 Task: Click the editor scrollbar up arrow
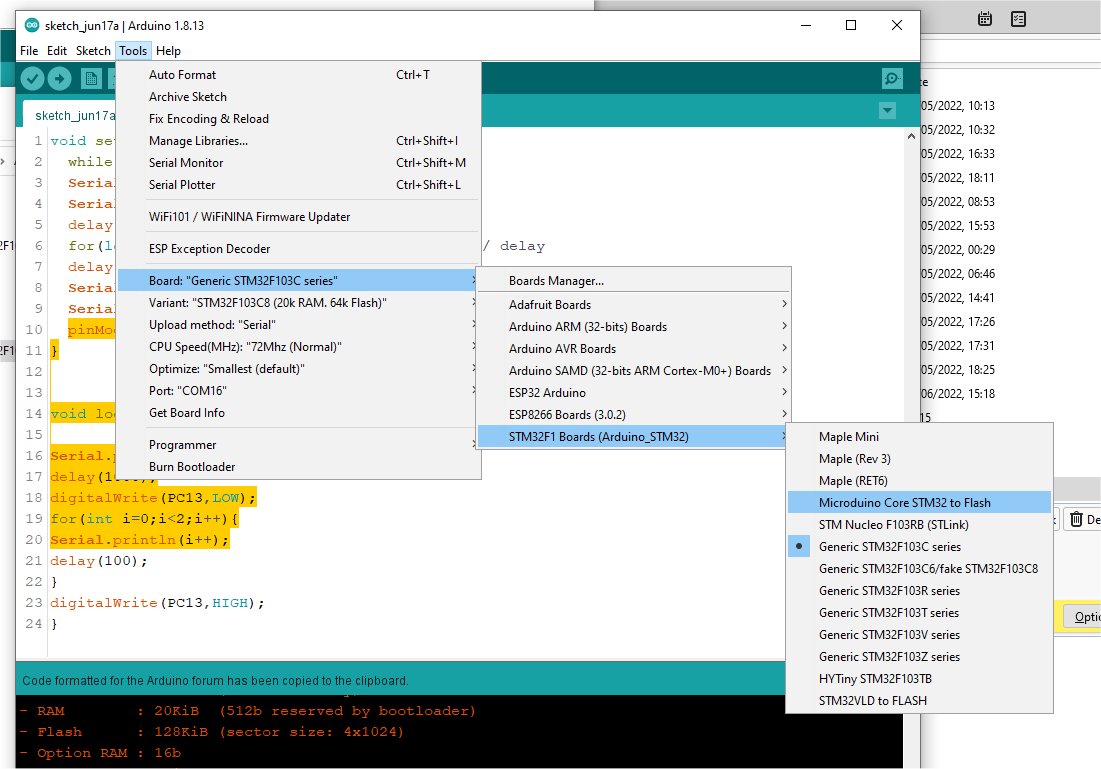pyautogui.click(x=911, y=136)
